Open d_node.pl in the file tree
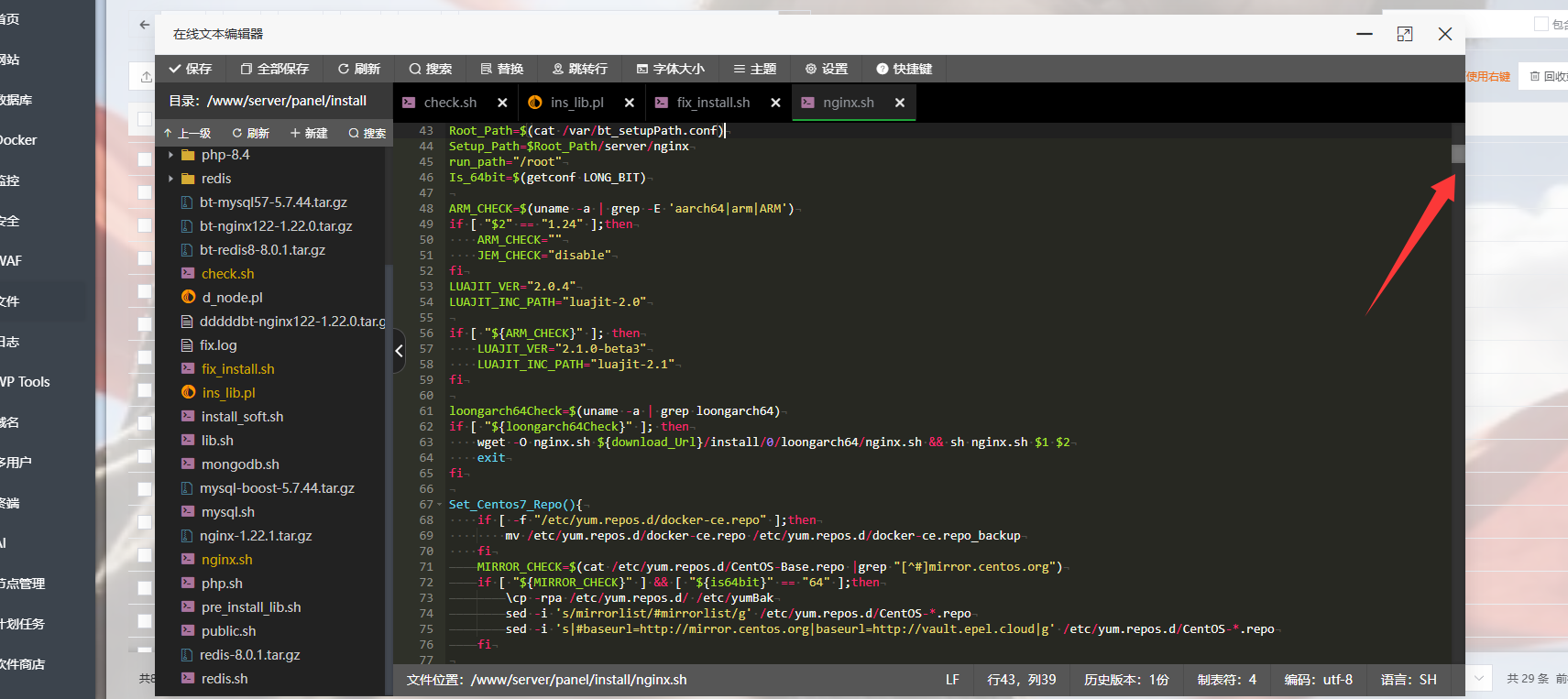1568x699 pixels. (232, 298)
